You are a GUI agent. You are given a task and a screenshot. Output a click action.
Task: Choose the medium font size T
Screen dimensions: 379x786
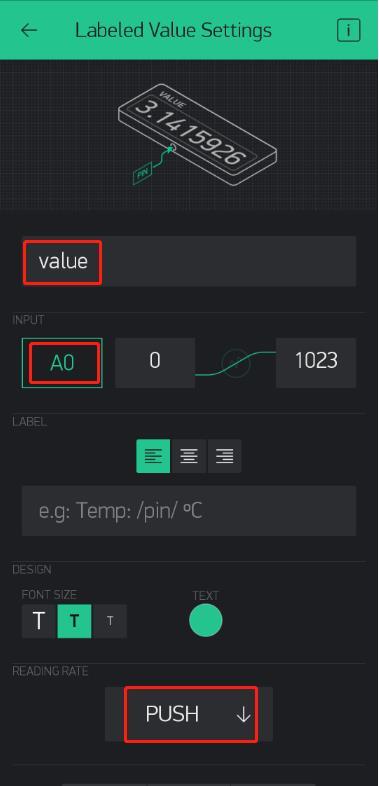point(74,621)
